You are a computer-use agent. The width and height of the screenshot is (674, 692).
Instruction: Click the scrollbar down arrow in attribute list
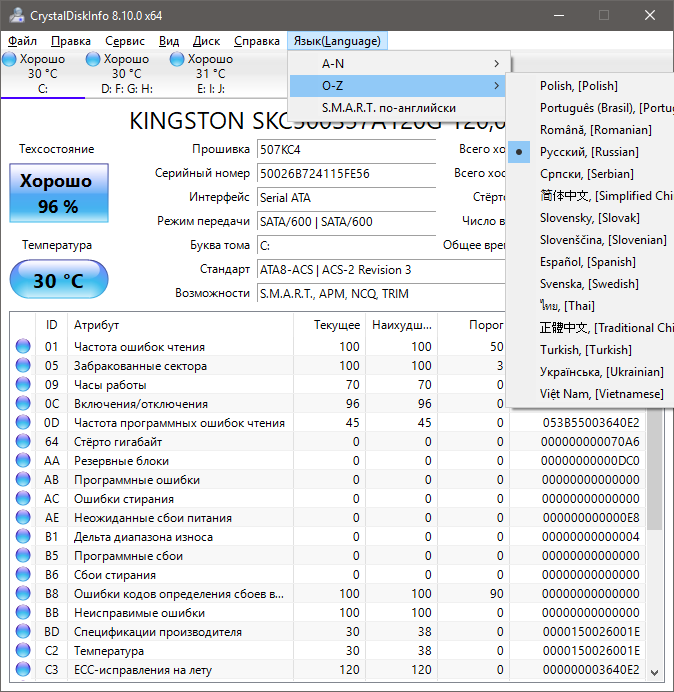655,672
